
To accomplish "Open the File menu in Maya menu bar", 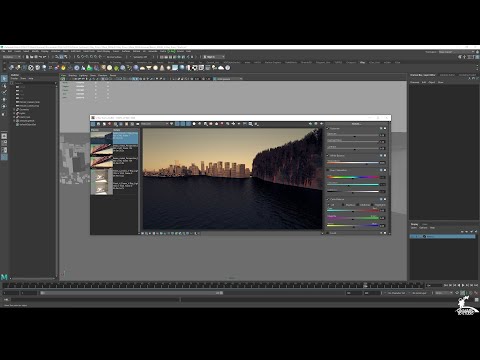I will click(3, 51).
